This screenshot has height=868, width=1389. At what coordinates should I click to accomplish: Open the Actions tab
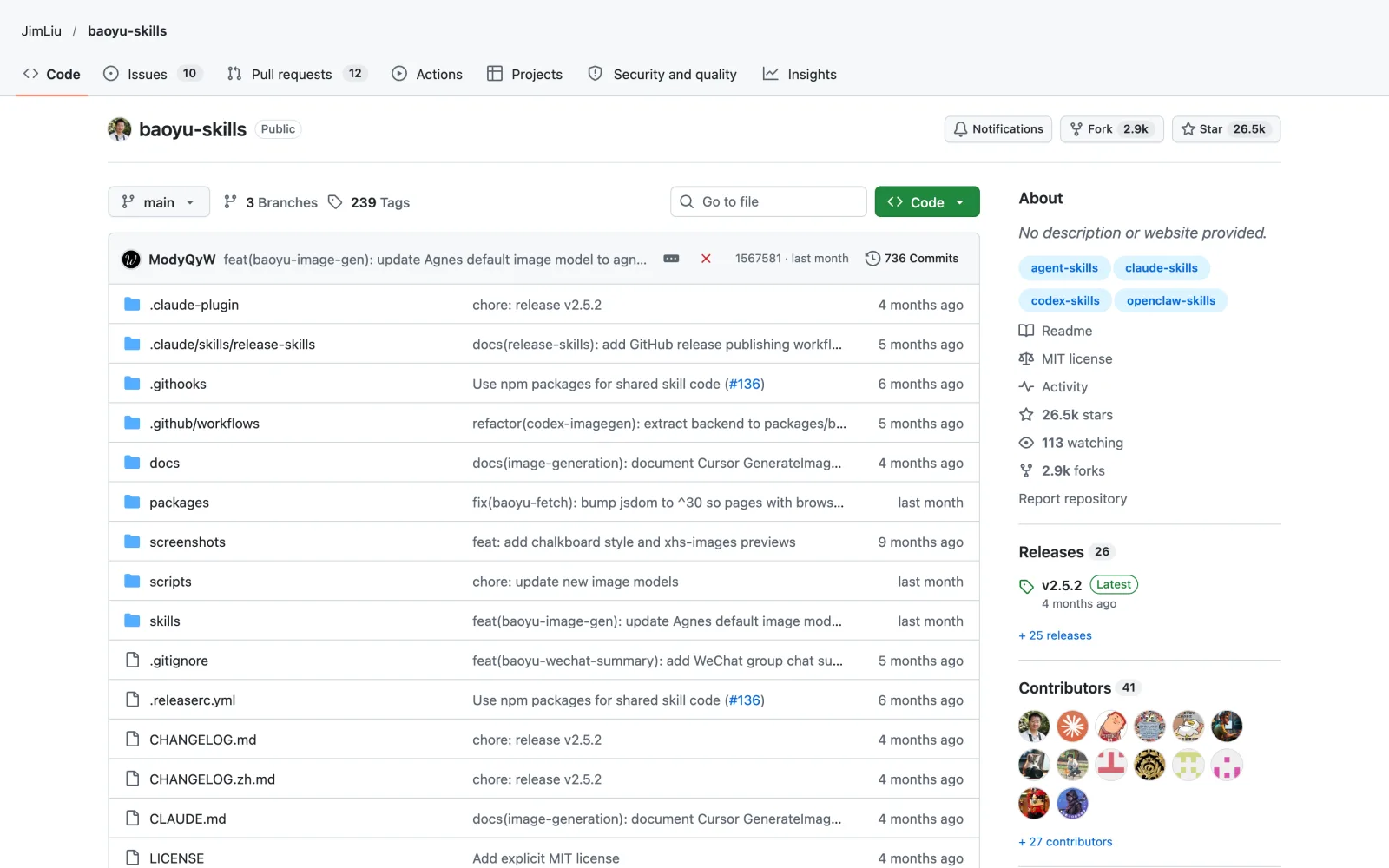[x=427, y=74]
